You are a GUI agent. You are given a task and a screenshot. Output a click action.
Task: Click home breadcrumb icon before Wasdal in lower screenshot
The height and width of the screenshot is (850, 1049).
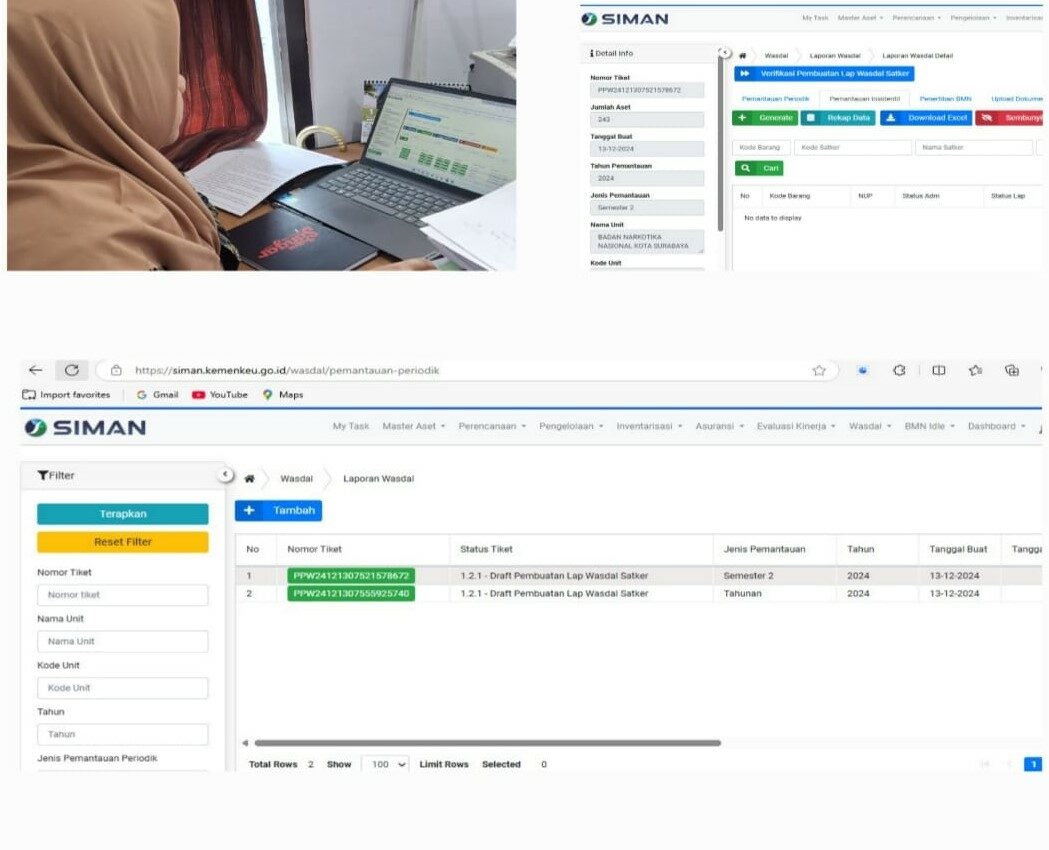[249, 479]
